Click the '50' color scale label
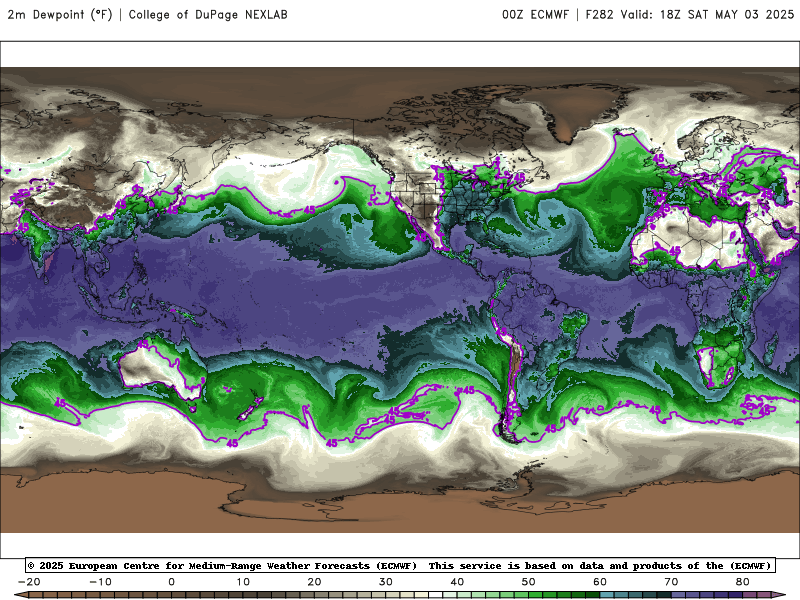Image resolution: width=800 pixels, height=600 pixels. (x=529, y=582)
